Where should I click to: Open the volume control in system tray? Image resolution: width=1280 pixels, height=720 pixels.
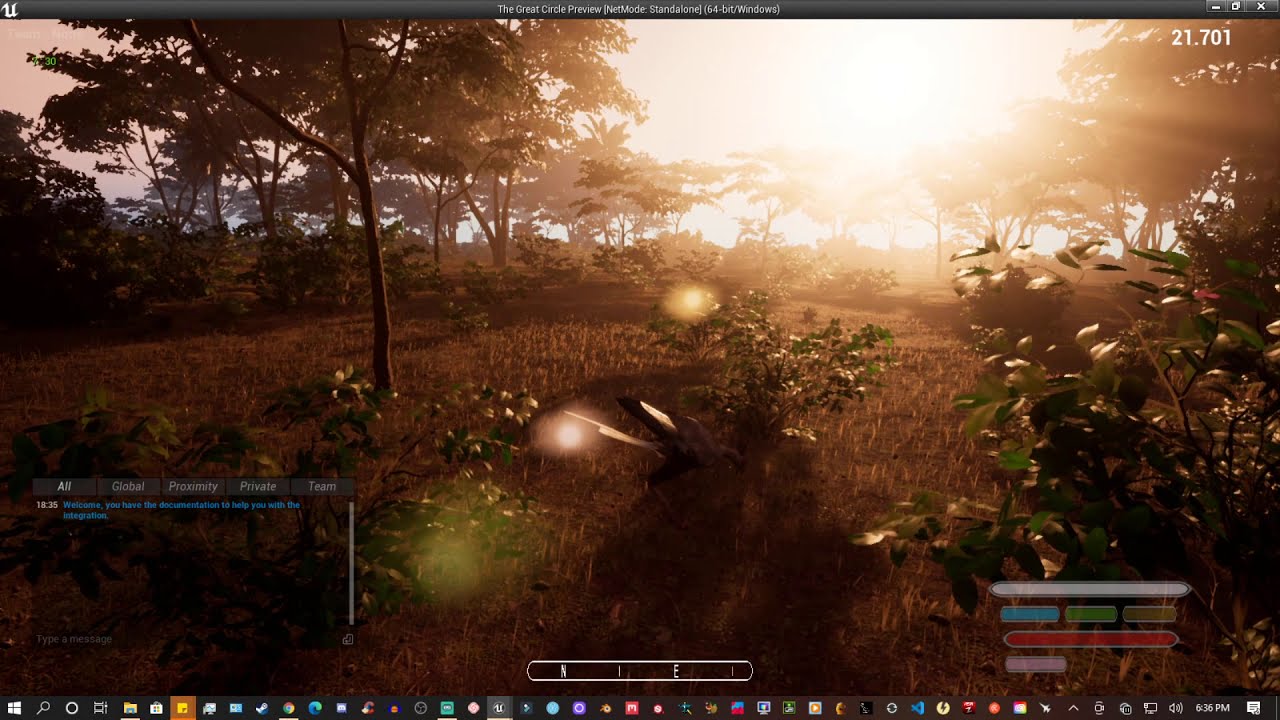tap(1175, 708)
